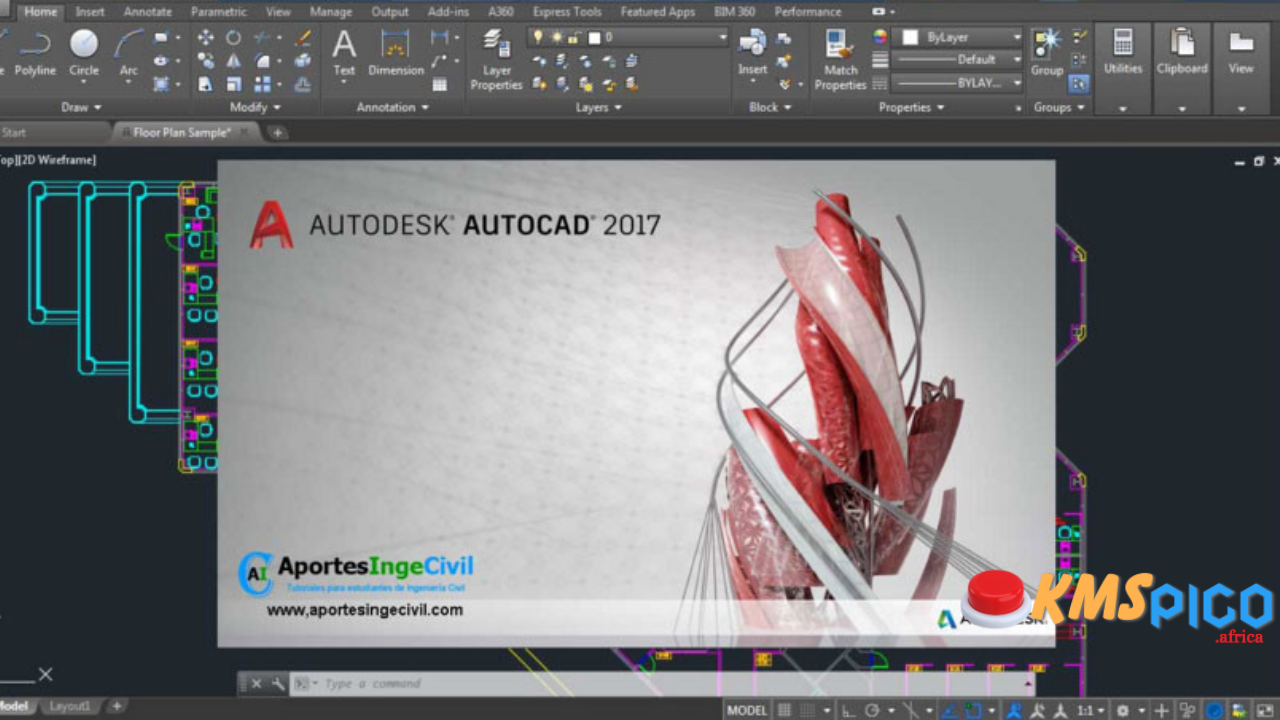The image size is (1280, 720).
Task: Click the Array tool icon
Action: (262, 84)
